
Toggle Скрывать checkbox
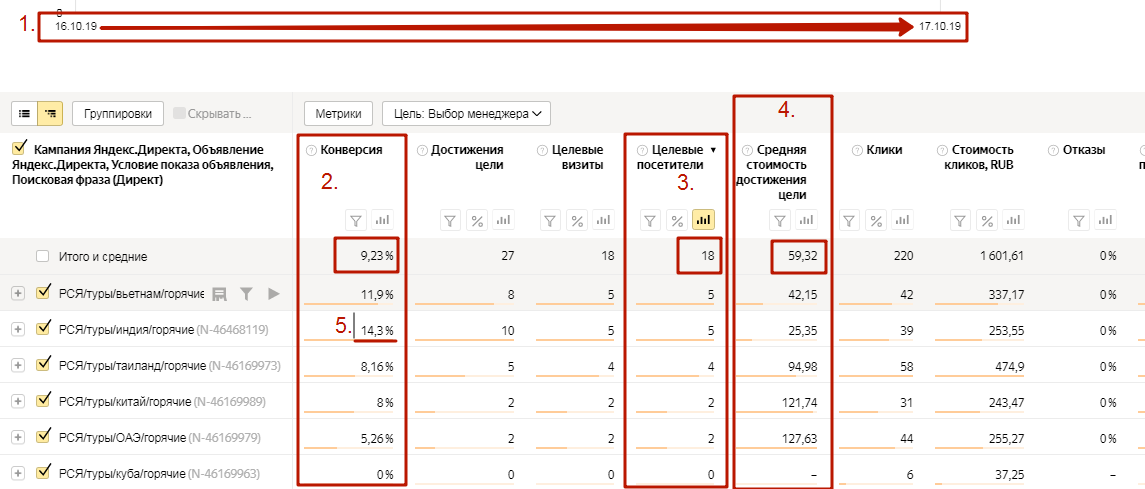(x=179, y=113)
